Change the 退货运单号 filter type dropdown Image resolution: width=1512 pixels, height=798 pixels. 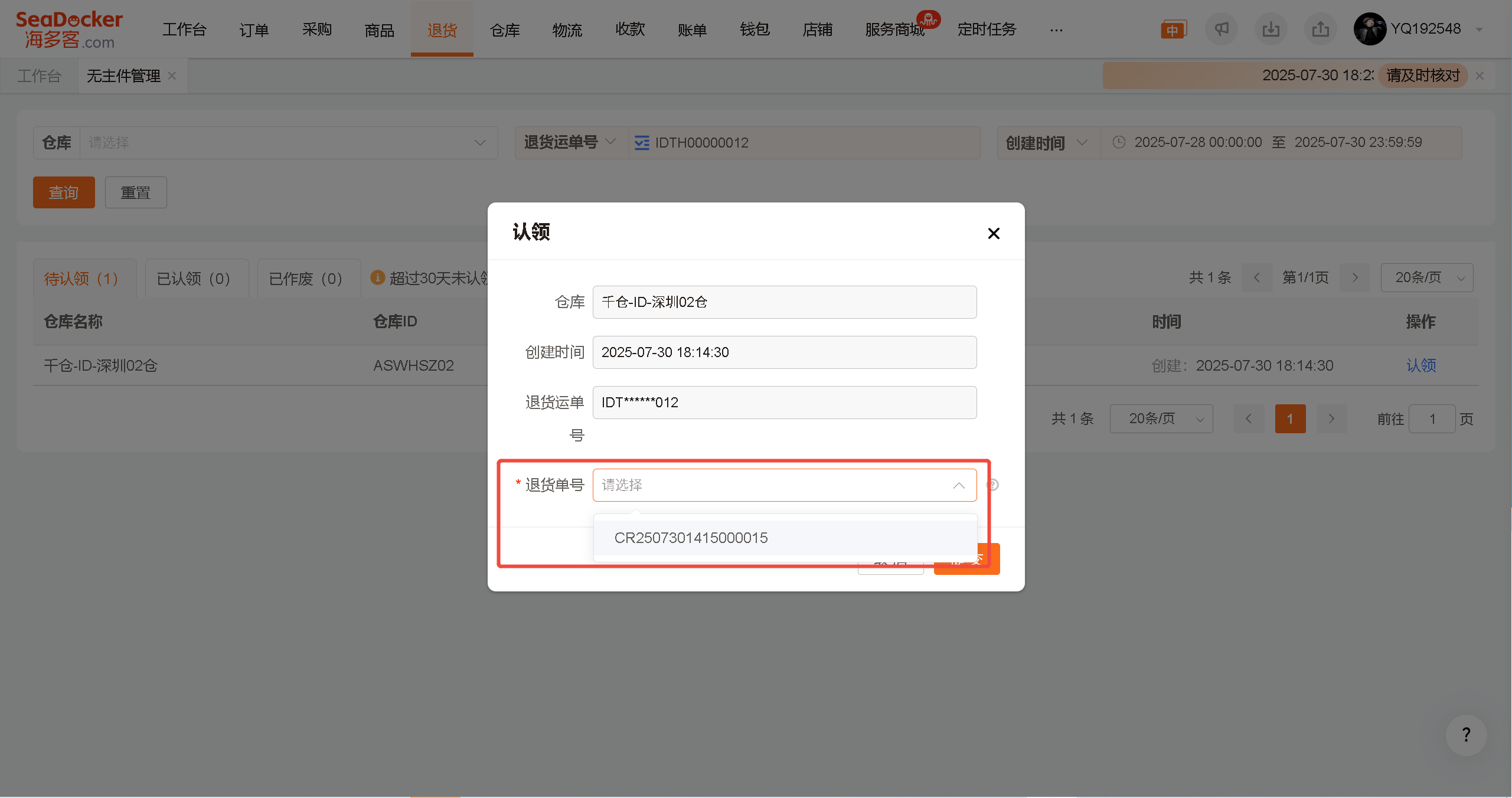coord(570,142)
